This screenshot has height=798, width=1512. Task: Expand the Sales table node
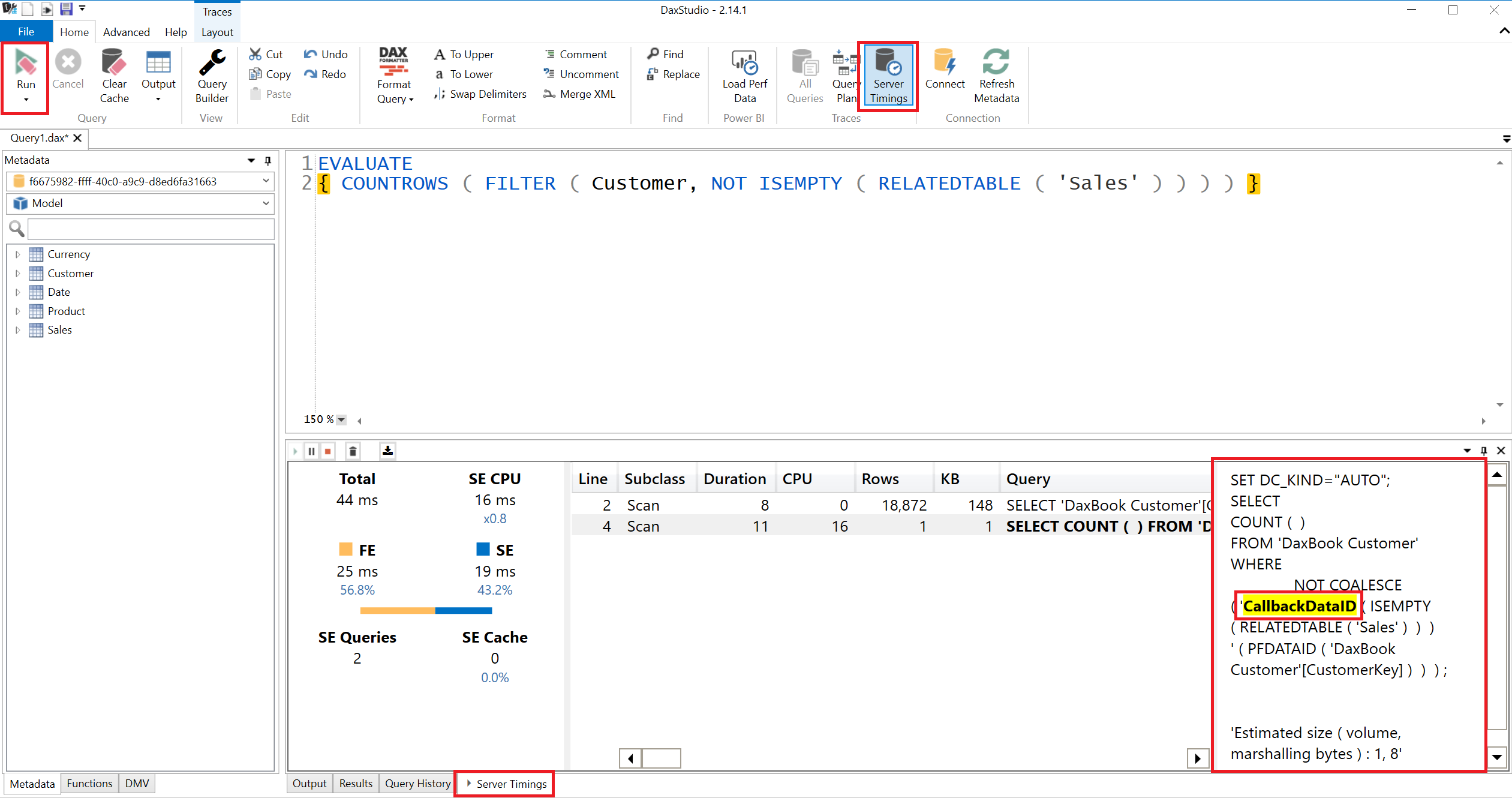[x=17, y=330]
